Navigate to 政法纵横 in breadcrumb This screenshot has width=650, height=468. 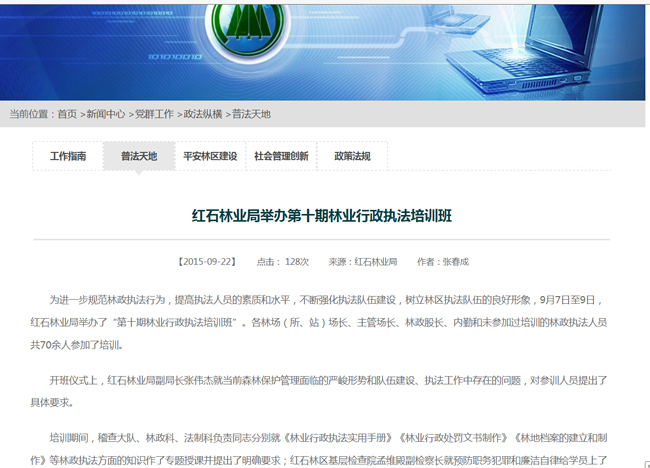(203, 114)
